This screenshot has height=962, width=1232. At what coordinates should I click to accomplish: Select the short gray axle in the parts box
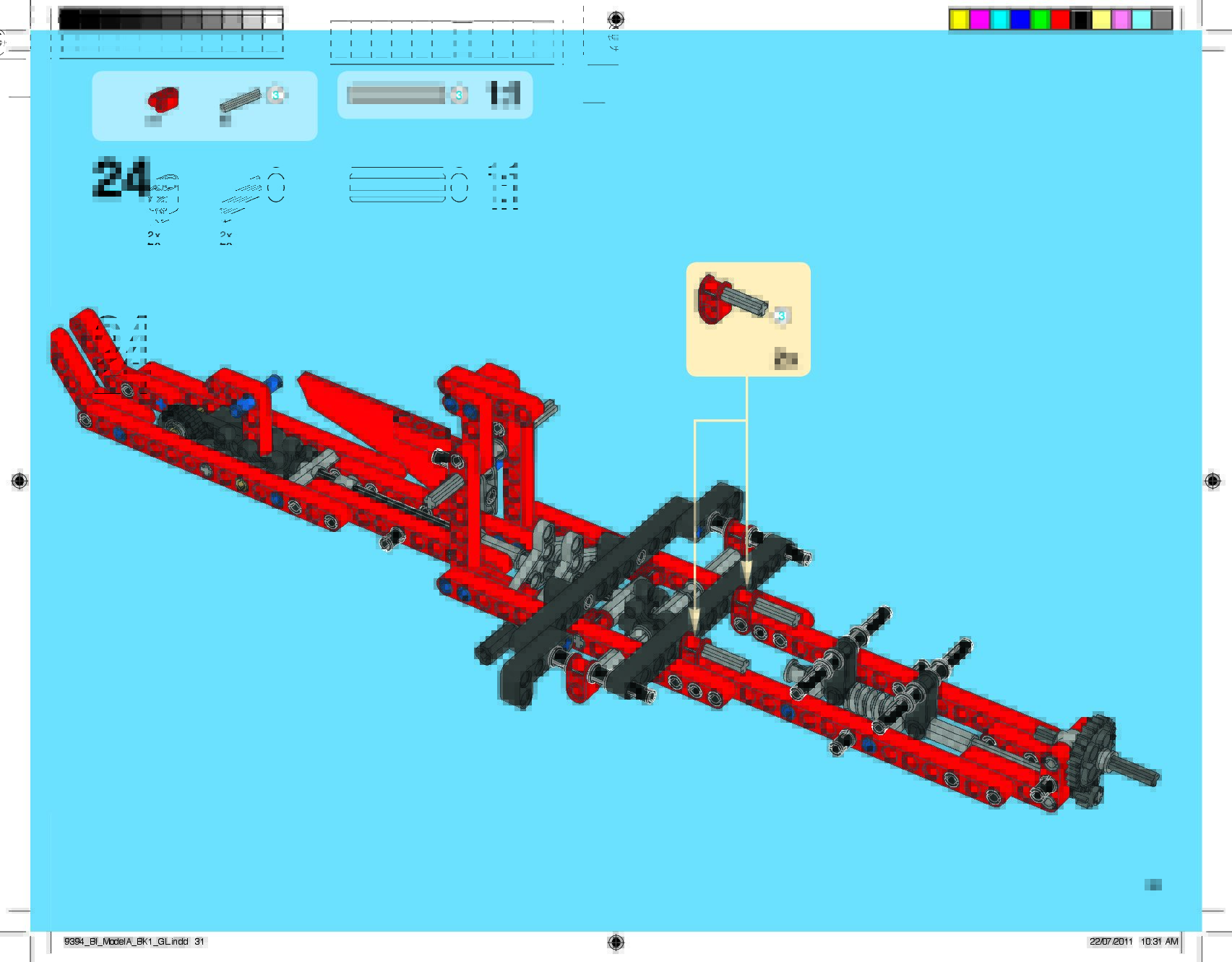(x=240, y=103)
